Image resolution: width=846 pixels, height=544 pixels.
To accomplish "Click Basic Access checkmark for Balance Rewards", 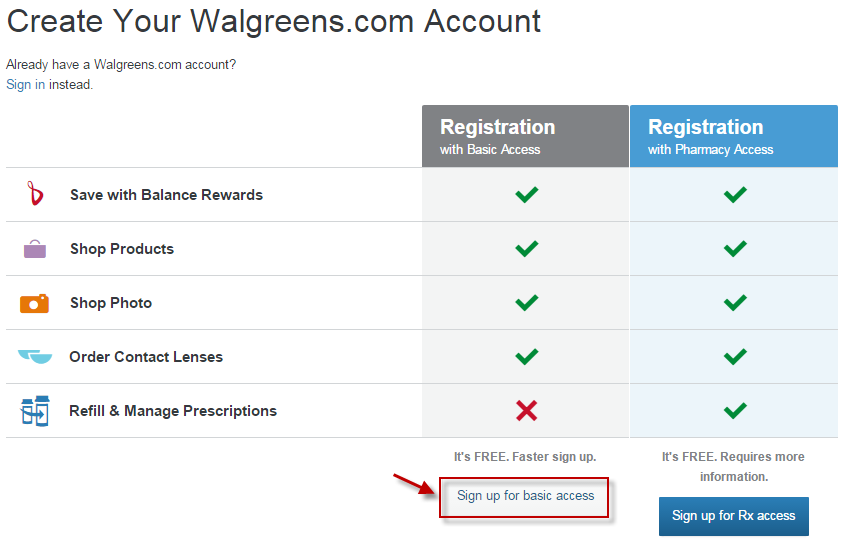I will coord(527,194).
